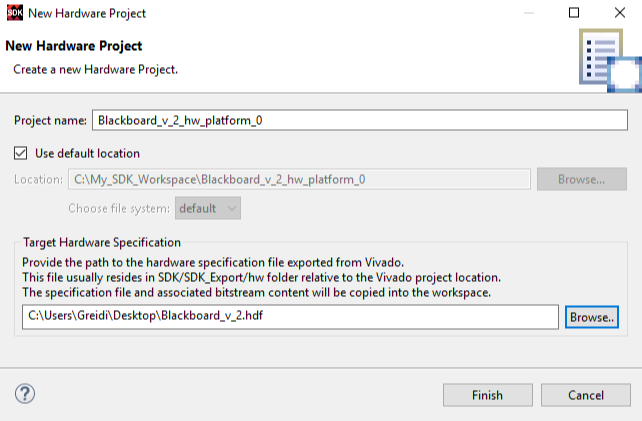Open the Choose file system dropdown

point(208,208)
